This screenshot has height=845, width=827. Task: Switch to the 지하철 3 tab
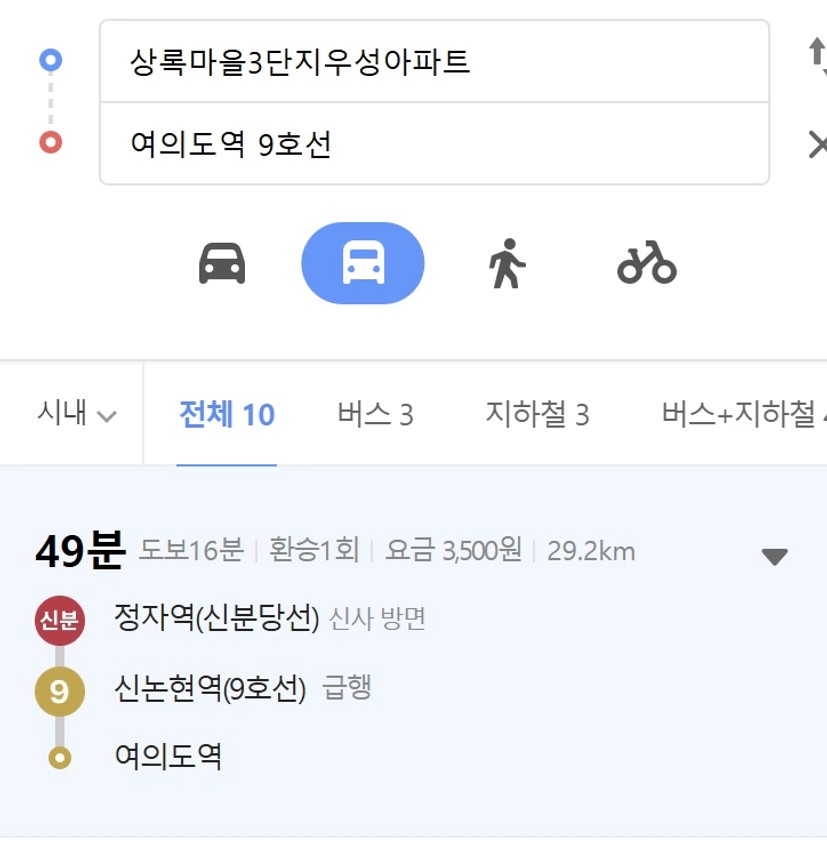538,414
